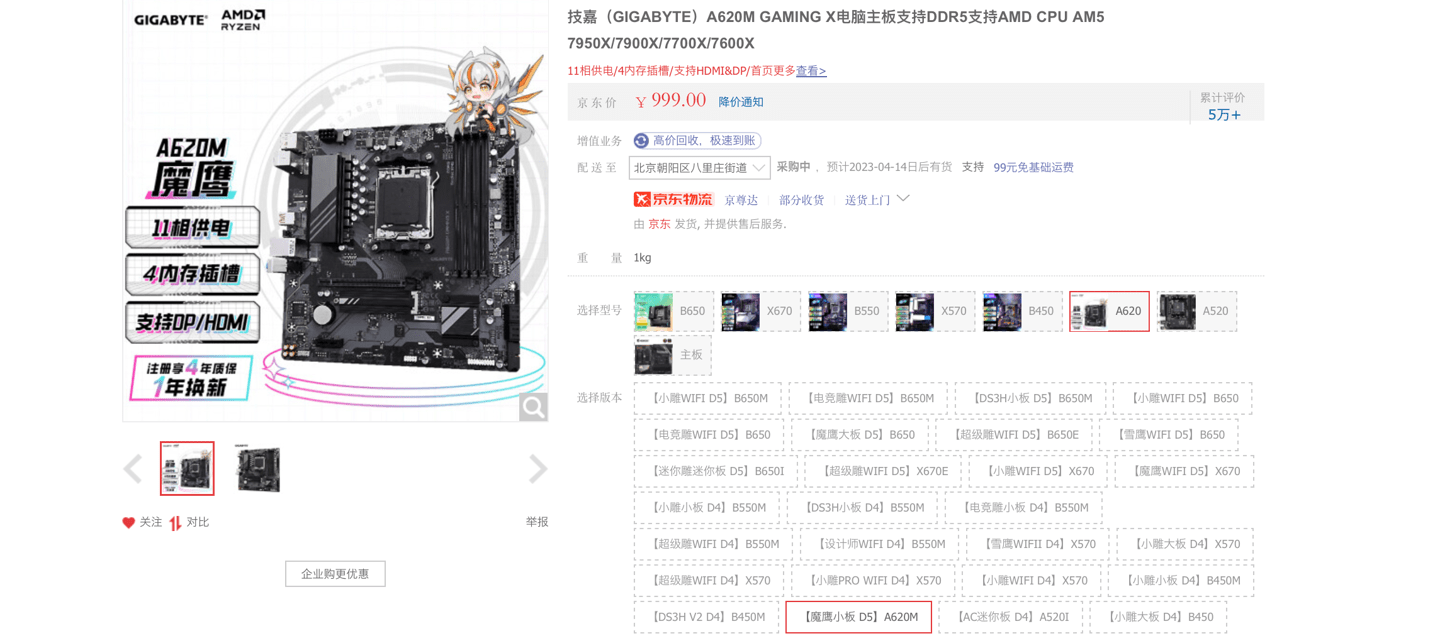Select version 【超级雕WIFI D4】B550M

(x=713, y=544)
